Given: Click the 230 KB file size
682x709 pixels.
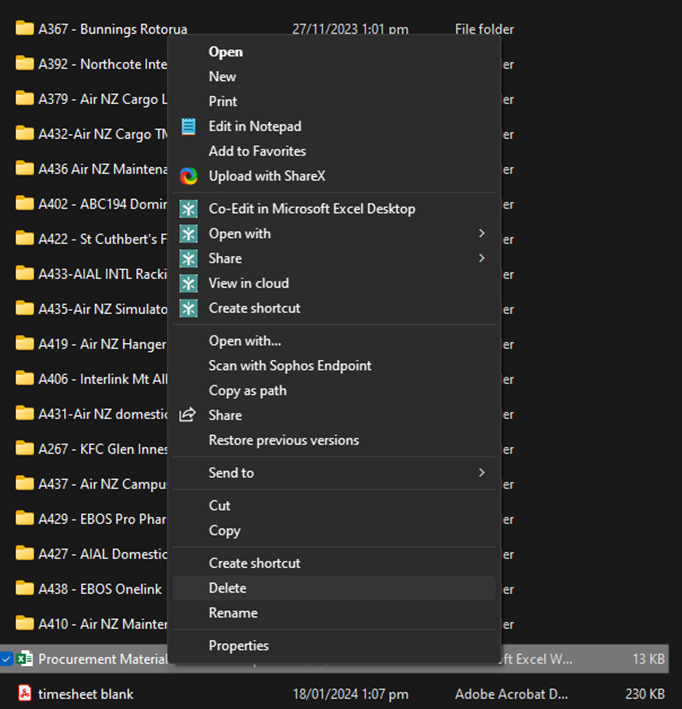Looking at the screenshot, I should [645, 694].
